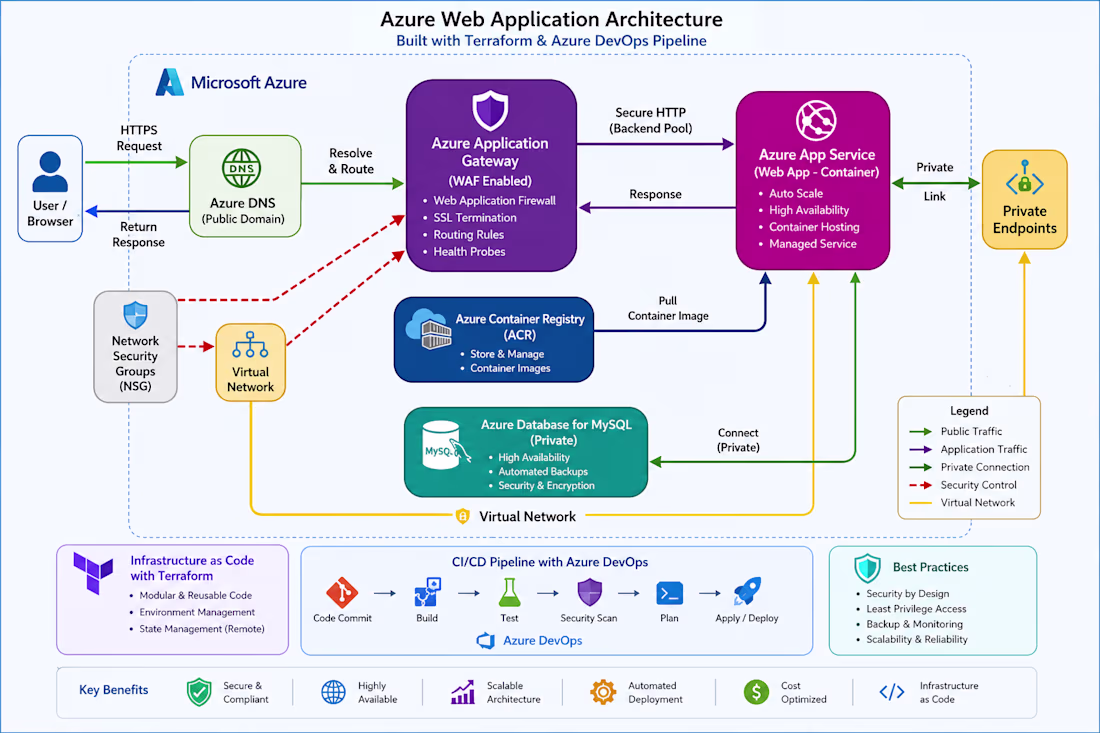Click the "Environment Management" bullet

(x=197, y=612)
